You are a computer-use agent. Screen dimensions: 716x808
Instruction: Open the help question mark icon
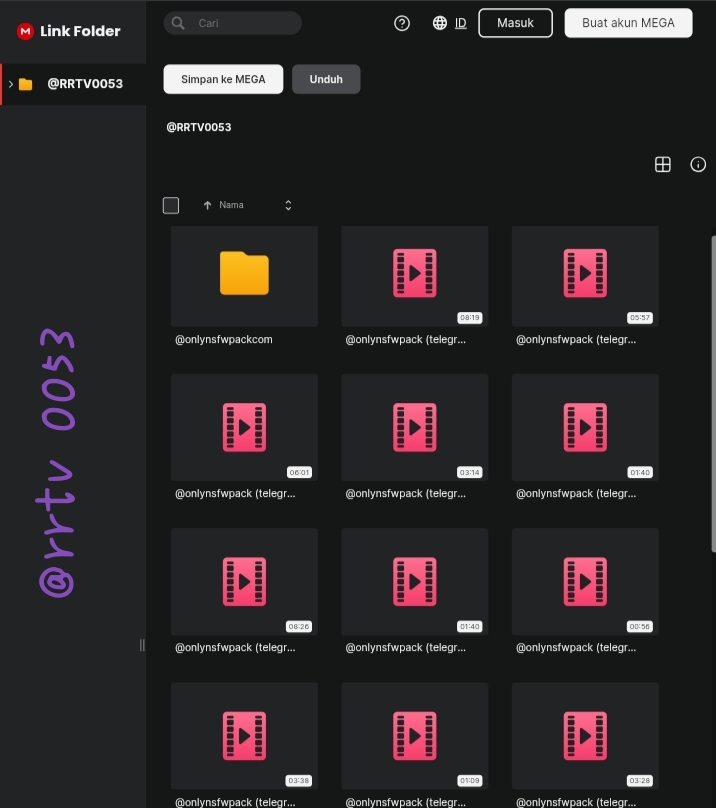click(x=402, y=23)
